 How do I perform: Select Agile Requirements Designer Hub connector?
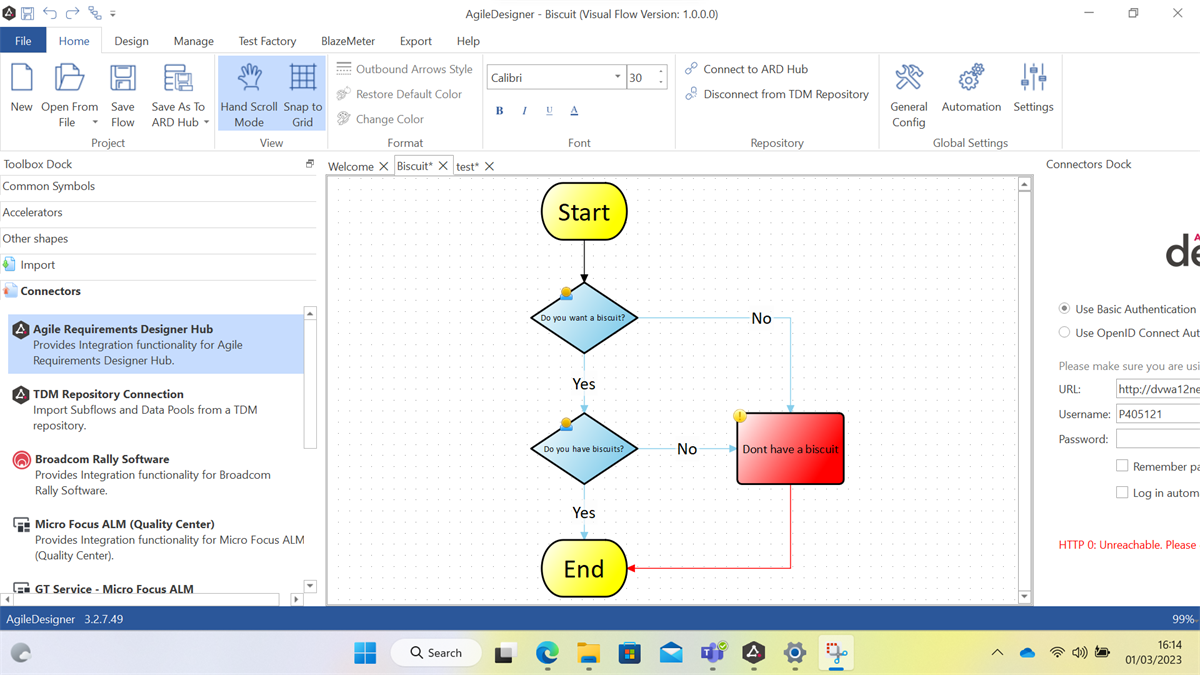[156, 345]
